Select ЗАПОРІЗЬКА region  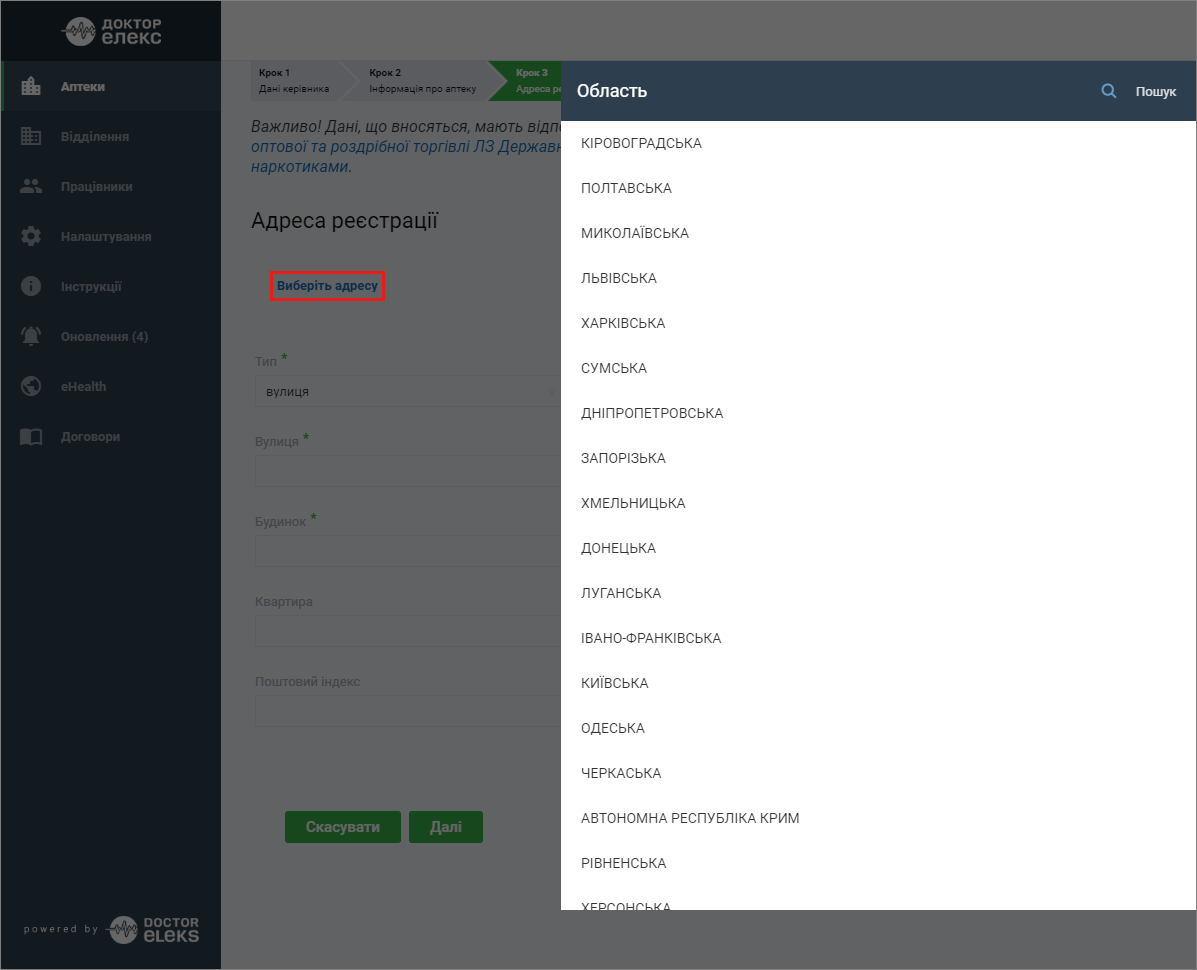pos(878,459)
